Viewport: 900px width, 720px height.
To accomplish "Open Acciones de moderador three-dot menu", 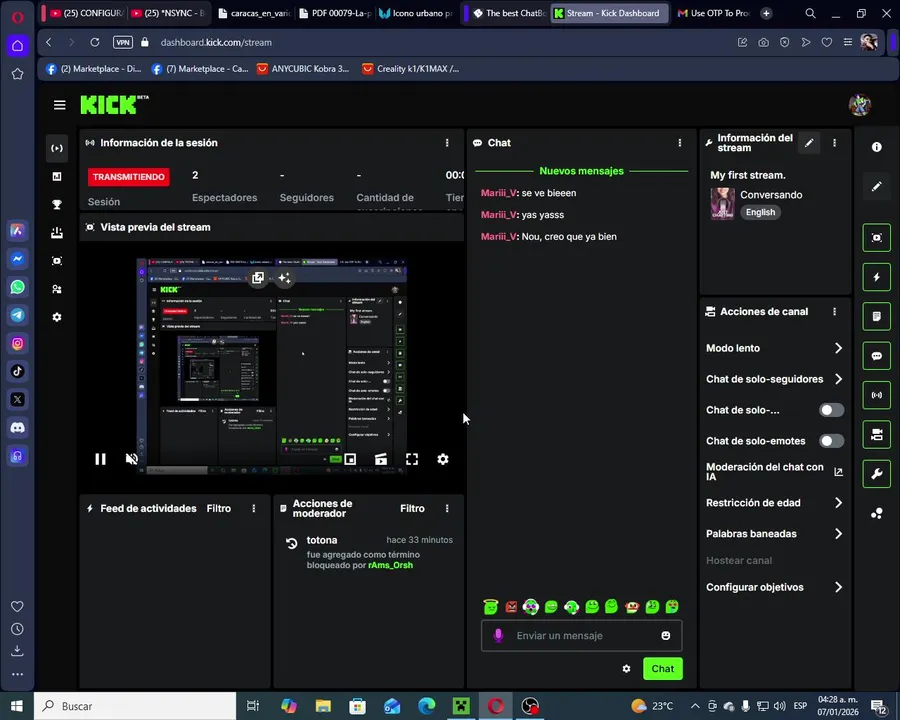I will (447, 509).
